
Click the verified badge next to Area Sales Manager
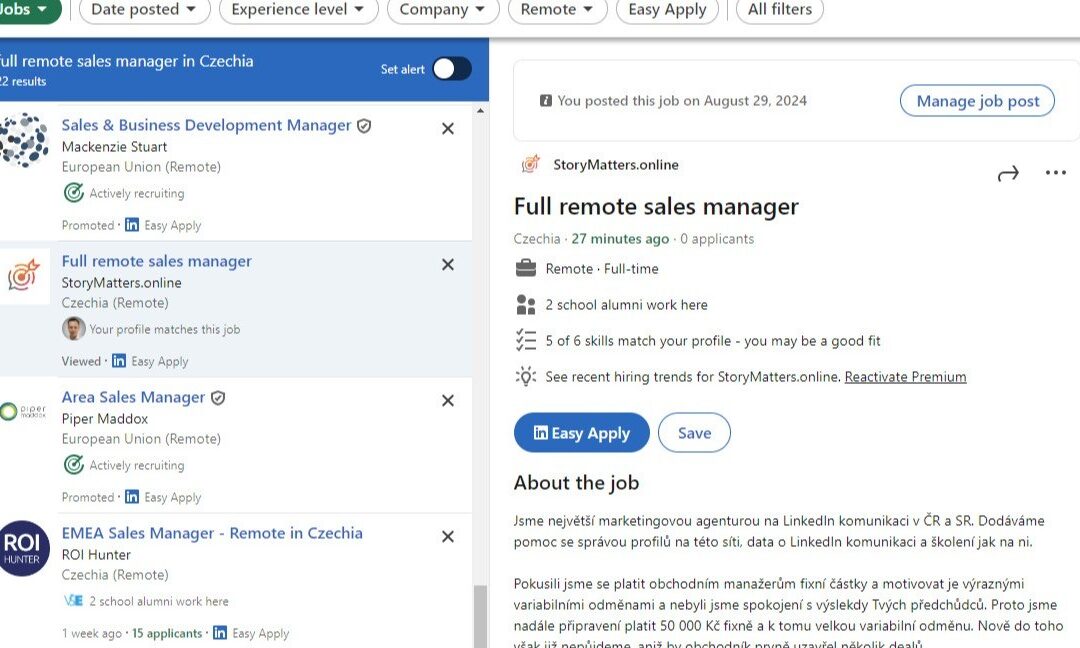click(218, 396)
